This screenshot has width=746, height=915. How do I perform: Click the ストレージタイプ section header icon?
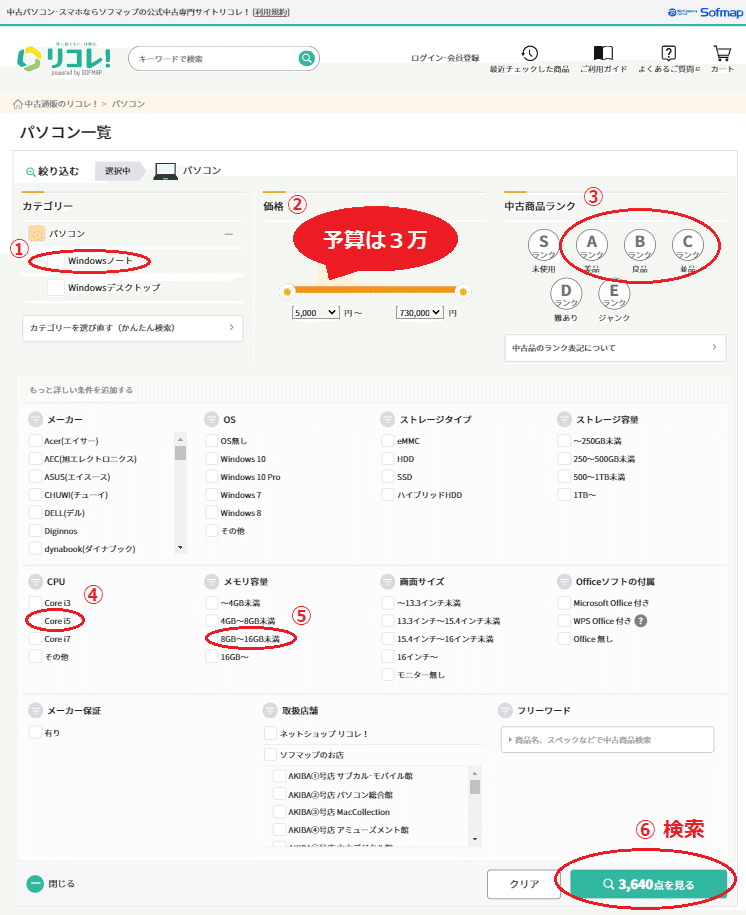[388, 420]
